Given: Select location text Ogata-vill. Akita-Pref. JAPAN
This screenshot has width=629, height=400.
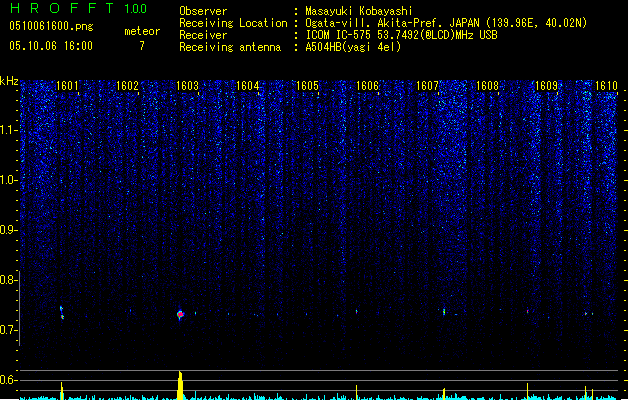Looking at the screenshot, I should 393,23.
